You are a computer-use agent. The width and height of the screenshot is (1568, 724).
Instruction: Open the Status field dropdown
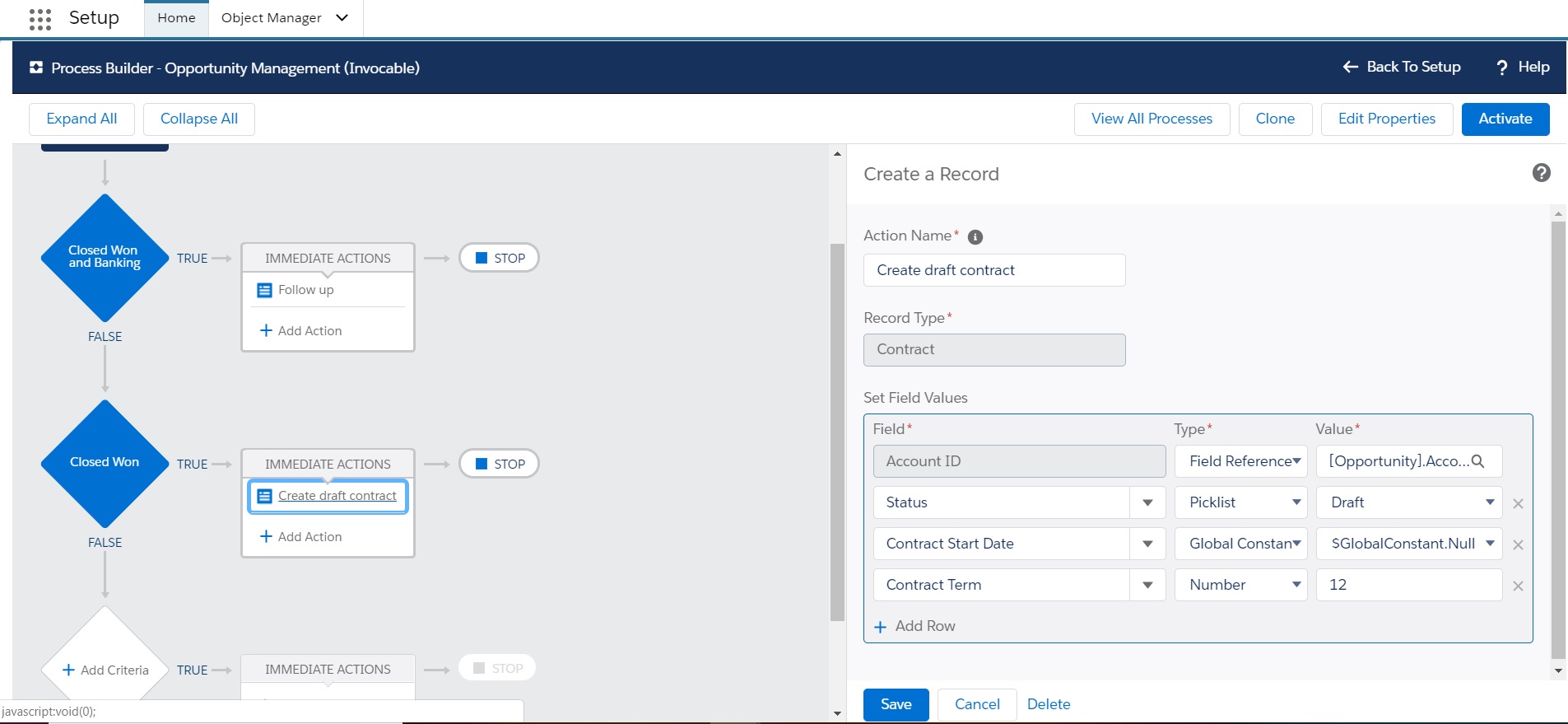point(1147,502)
